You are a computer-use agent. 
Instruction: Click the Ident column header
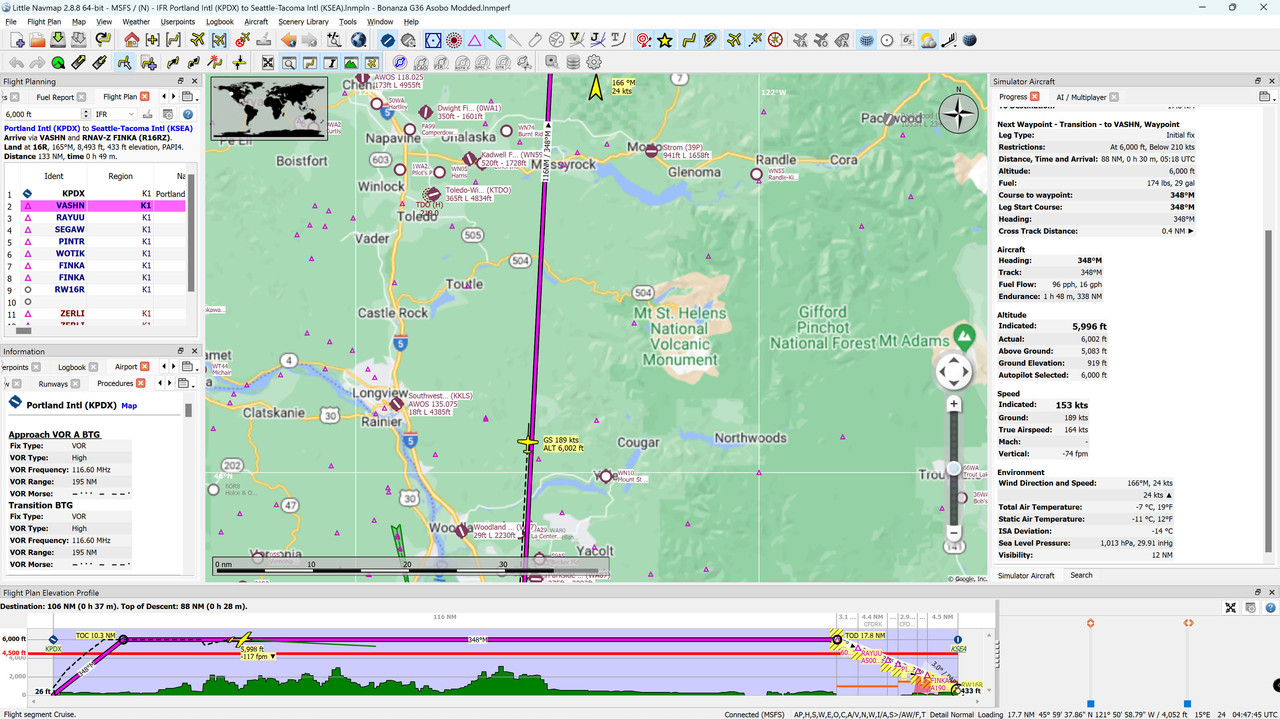54,176
